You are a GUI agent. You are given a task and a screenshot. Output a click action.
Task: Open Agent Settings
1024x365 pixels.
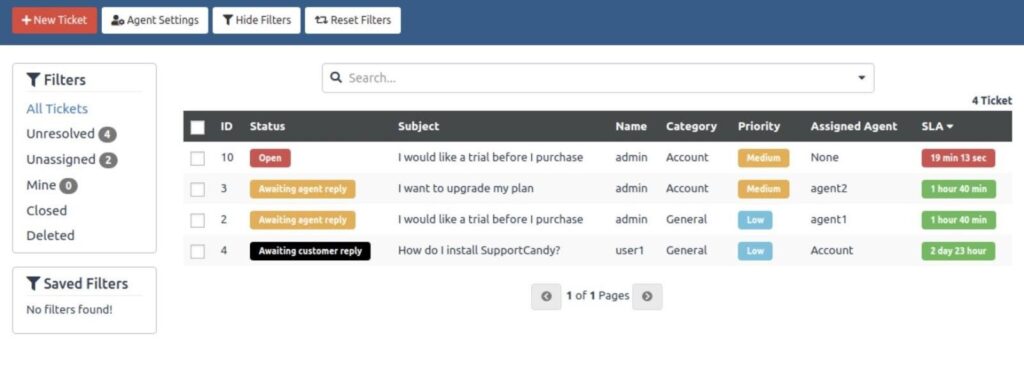155,20
